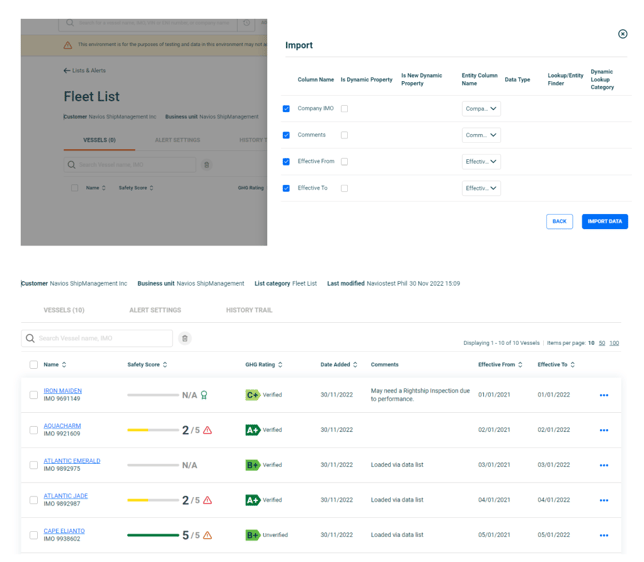Expand Entity Column dropdown for Company IMO
The width and height of the screenshot is (644, 562).
click(x=481, y=109)
